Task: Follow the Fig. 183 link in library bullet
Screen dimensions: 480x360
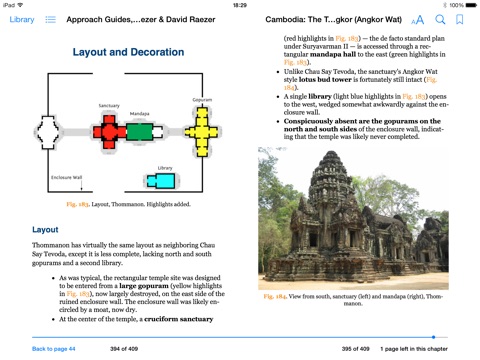Action: 414,96
